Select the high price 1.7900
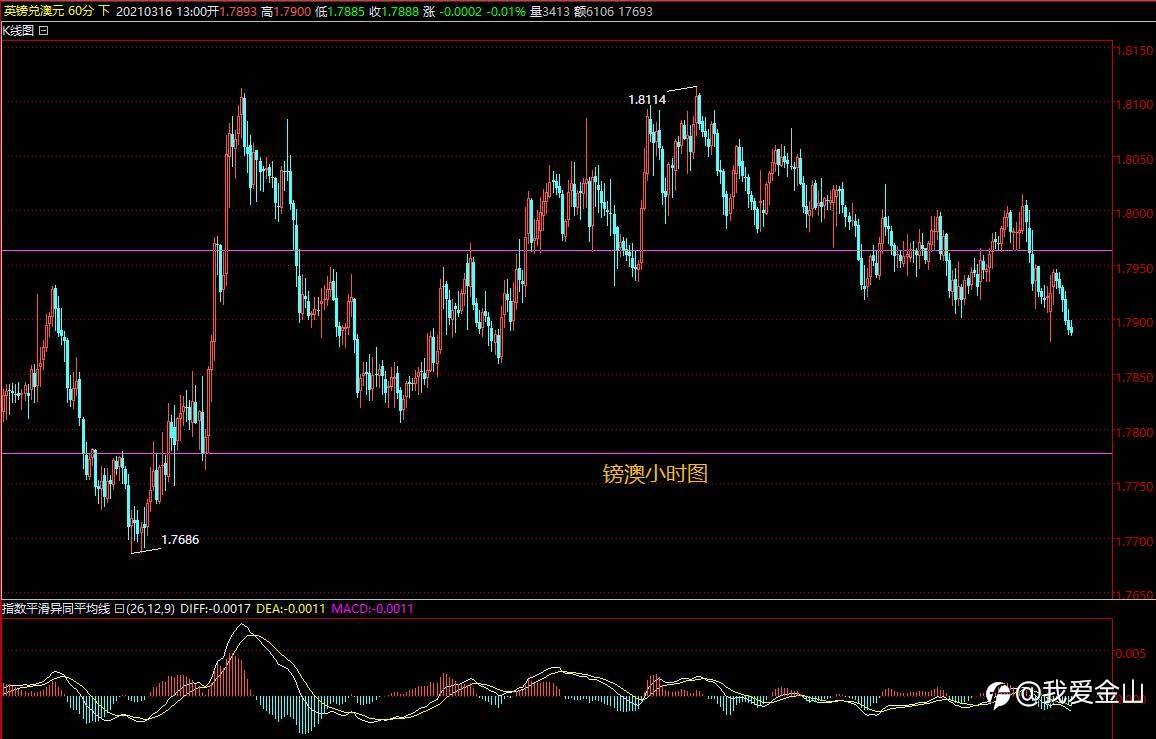The width and height of the screenshot is (1156, 739). click(293, 11)
